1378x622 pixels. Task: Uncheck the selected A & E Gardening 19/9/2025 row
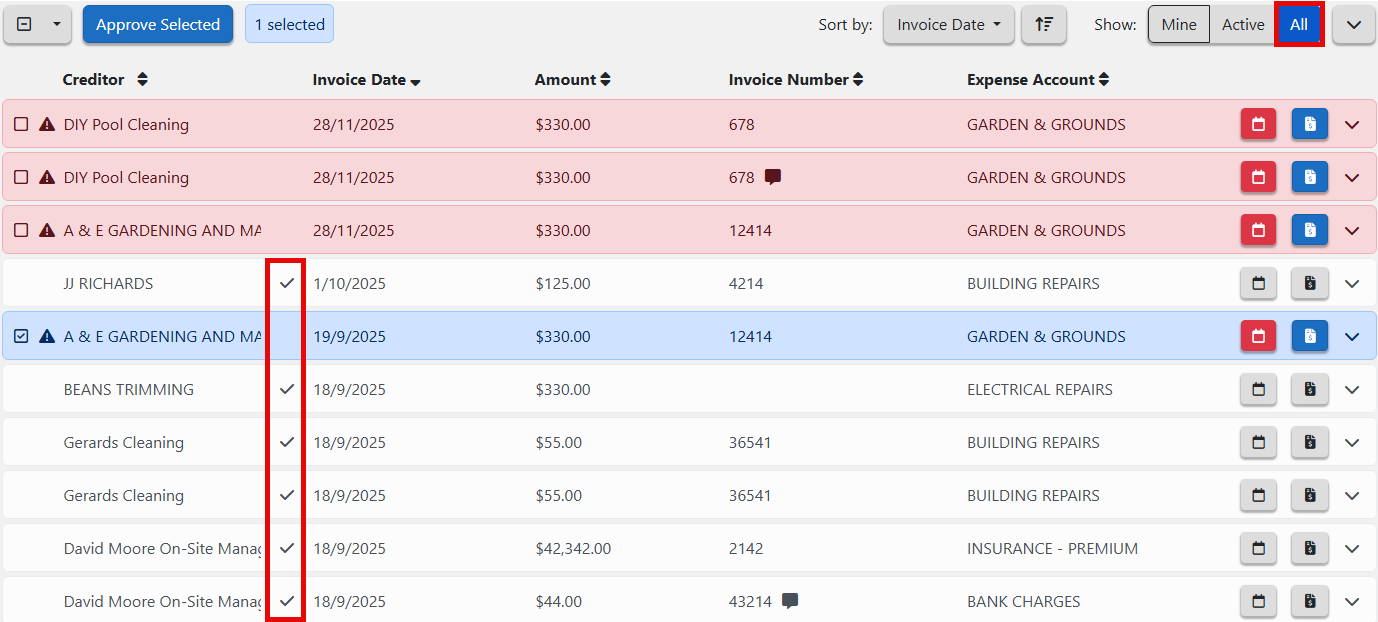point(21,337)
